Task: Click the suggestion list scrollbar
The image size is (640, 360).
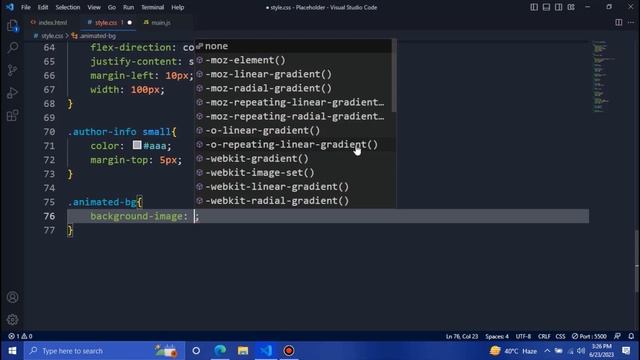Action: (394, 76)
